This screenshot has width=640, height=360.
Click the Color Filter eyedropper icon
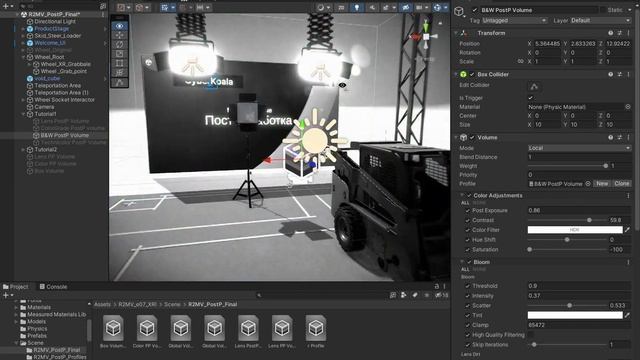tap(627, 230)
